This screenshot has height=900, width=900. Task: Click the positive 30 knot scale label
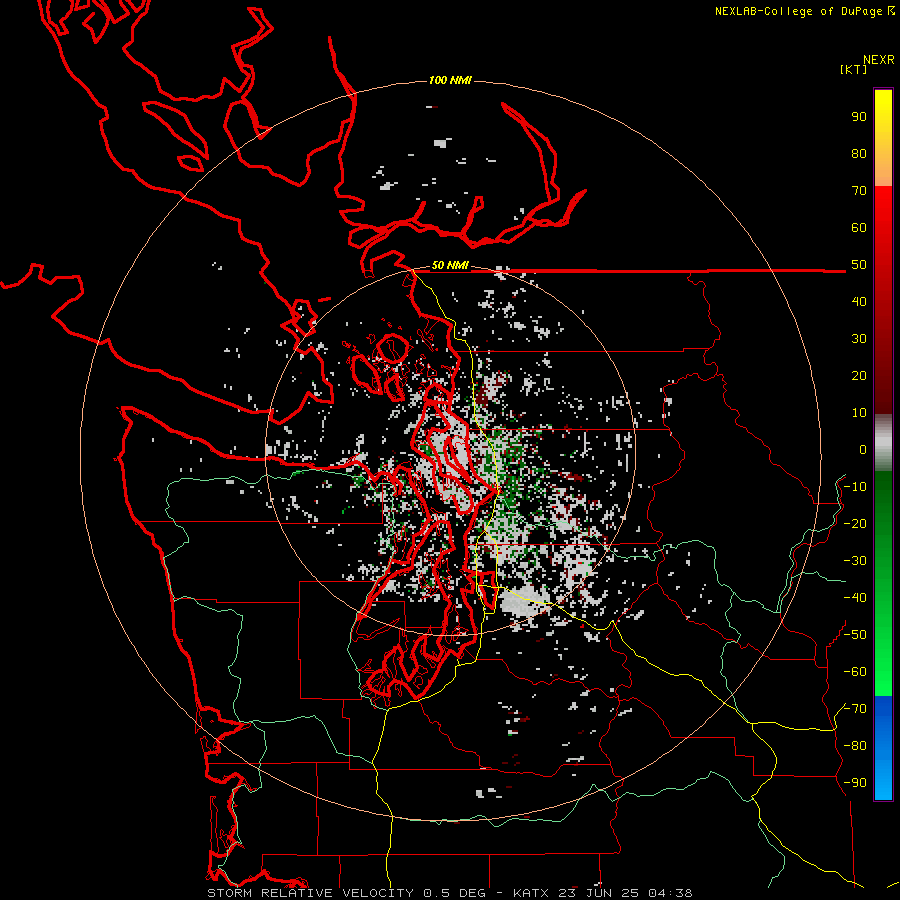859,339
